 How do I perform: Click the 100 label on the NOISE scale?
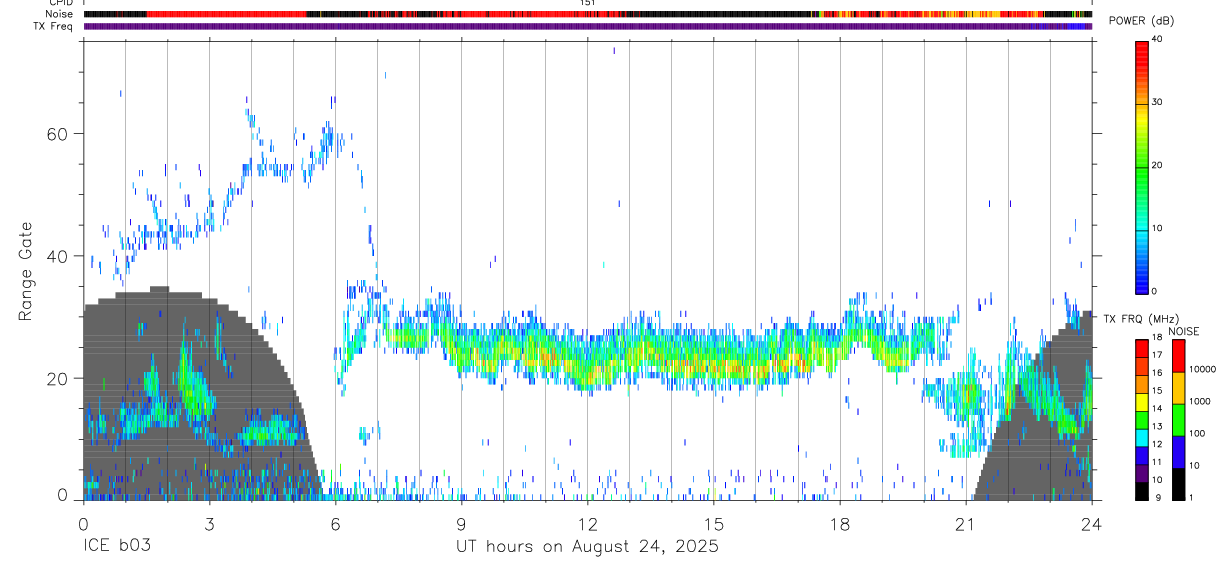point(1196,433)
